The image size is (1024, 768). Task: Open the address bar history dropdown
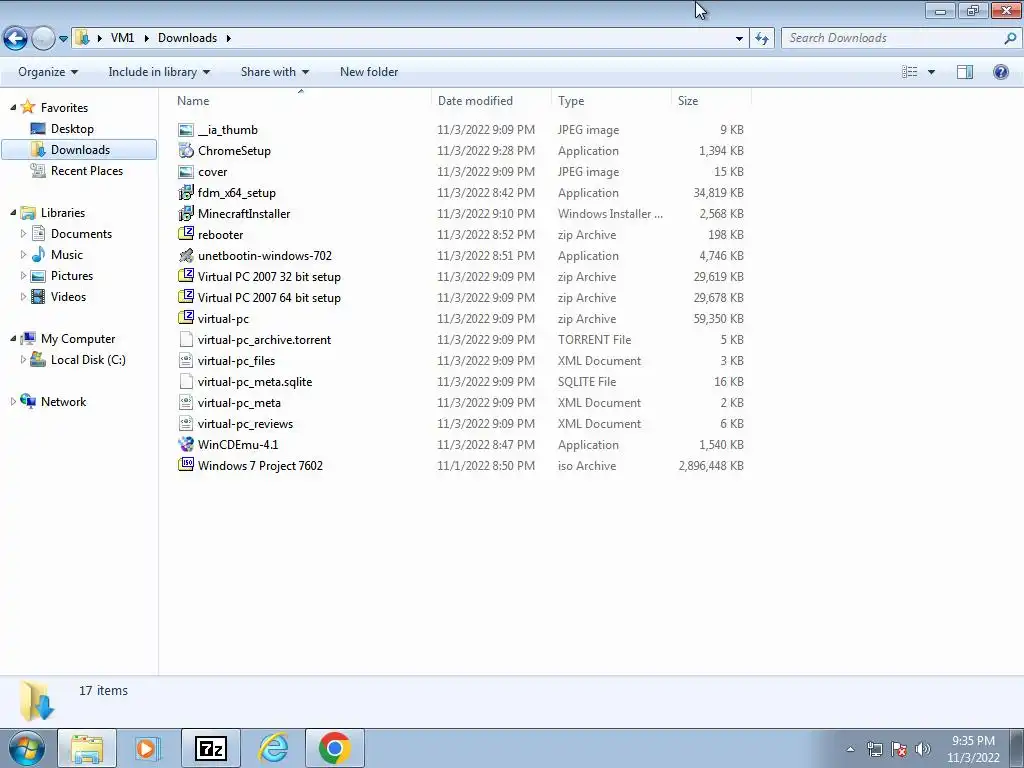(739, 38)
